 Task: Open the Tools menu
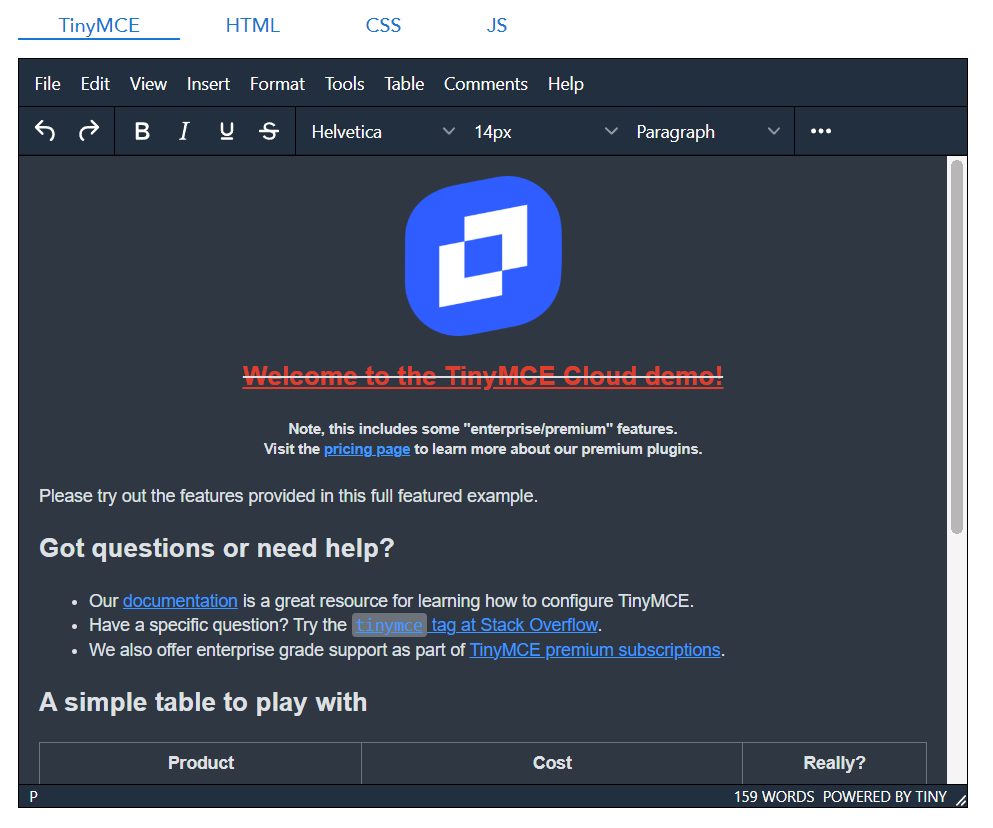(345, 84)
